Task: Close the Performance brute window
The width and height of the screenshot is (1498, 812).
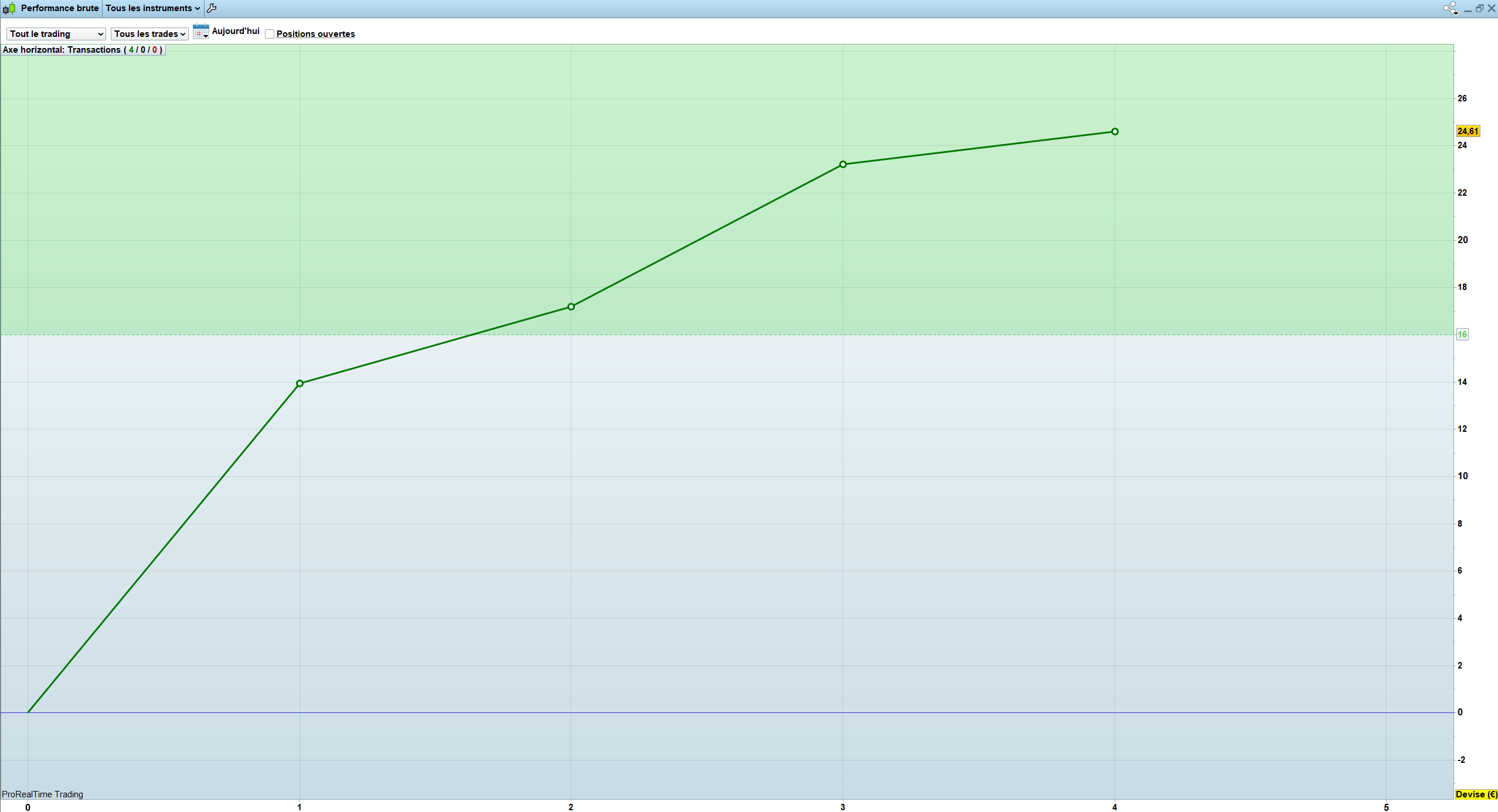Action: point(1492,8)
